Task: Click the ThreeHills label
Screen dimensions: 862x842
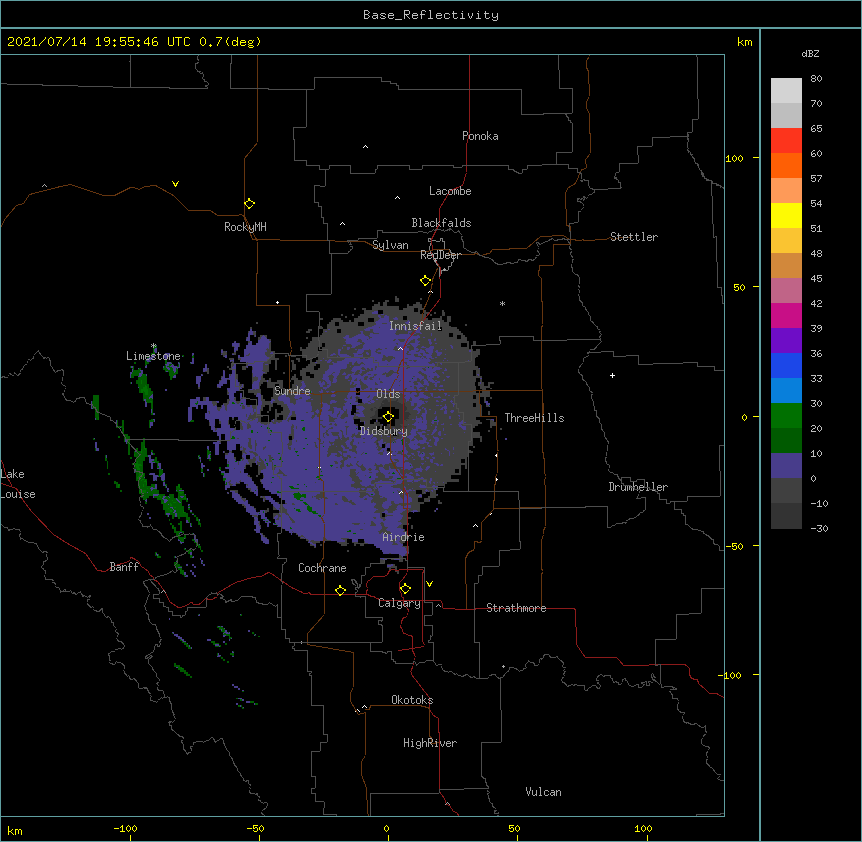Action: tap(534, 418)
